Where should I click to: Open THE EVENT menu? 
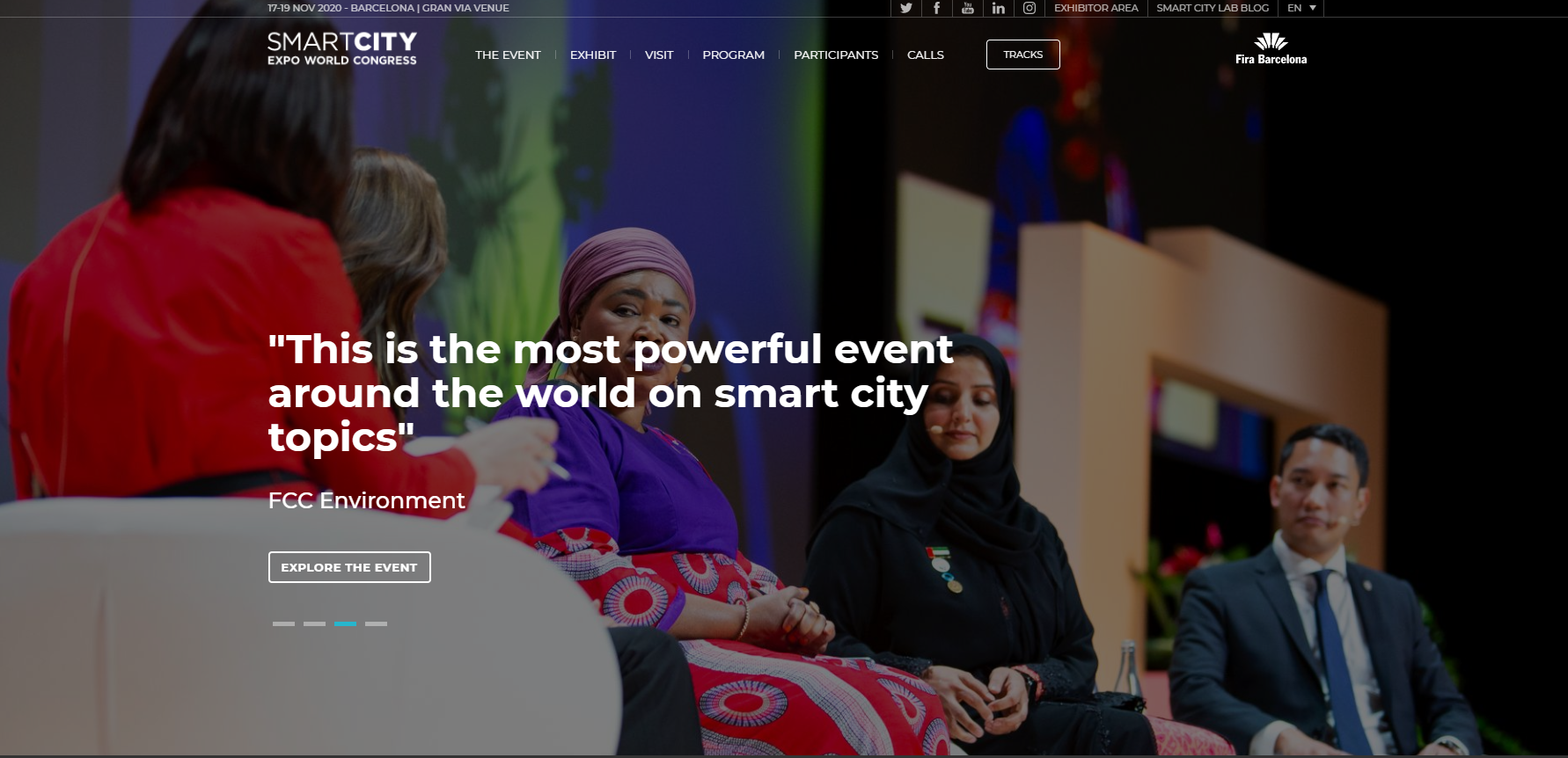tap(508, 55)
